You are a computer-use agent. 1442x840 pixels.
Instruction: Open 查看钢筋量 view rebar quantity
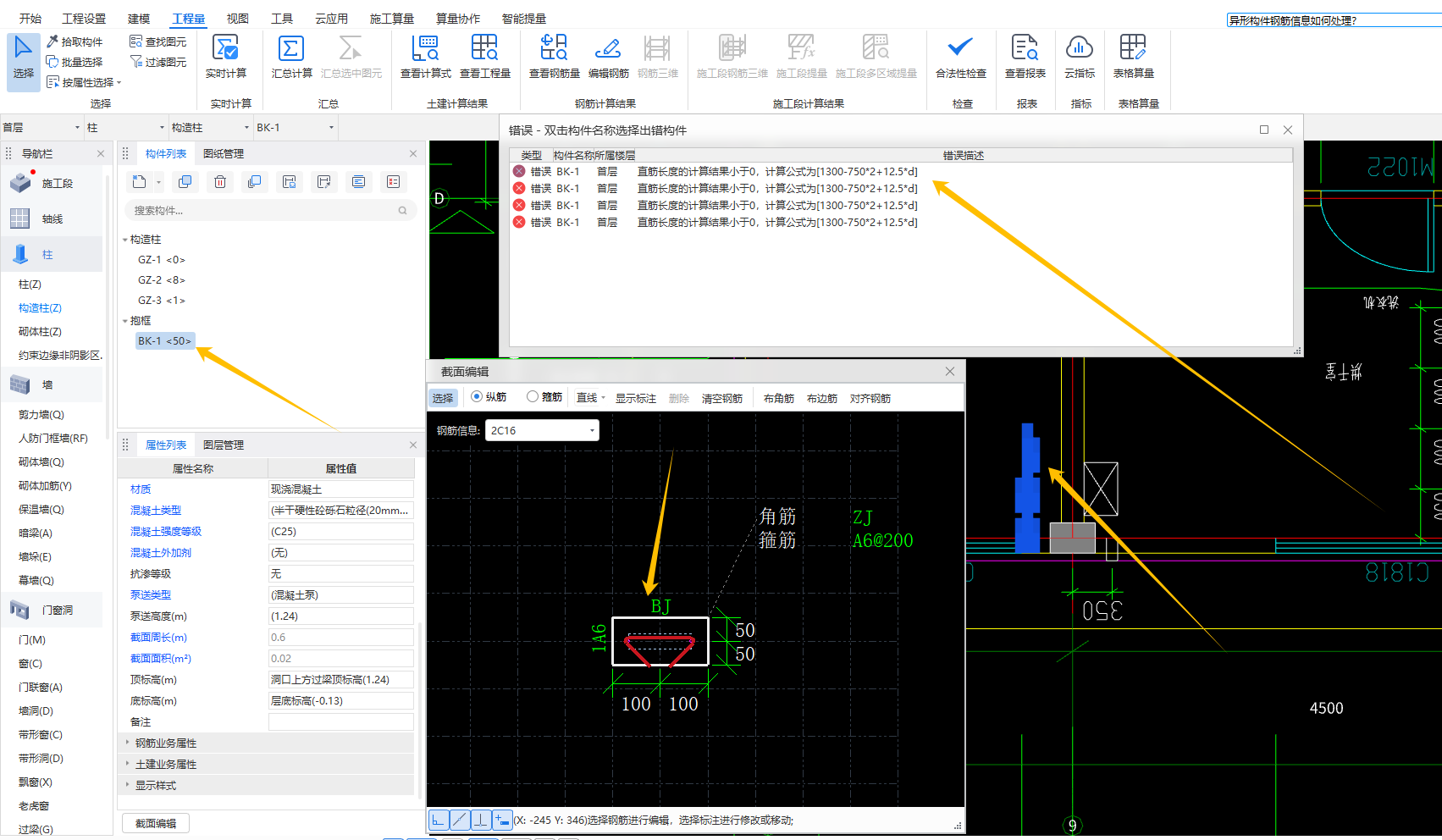point(555,57)
